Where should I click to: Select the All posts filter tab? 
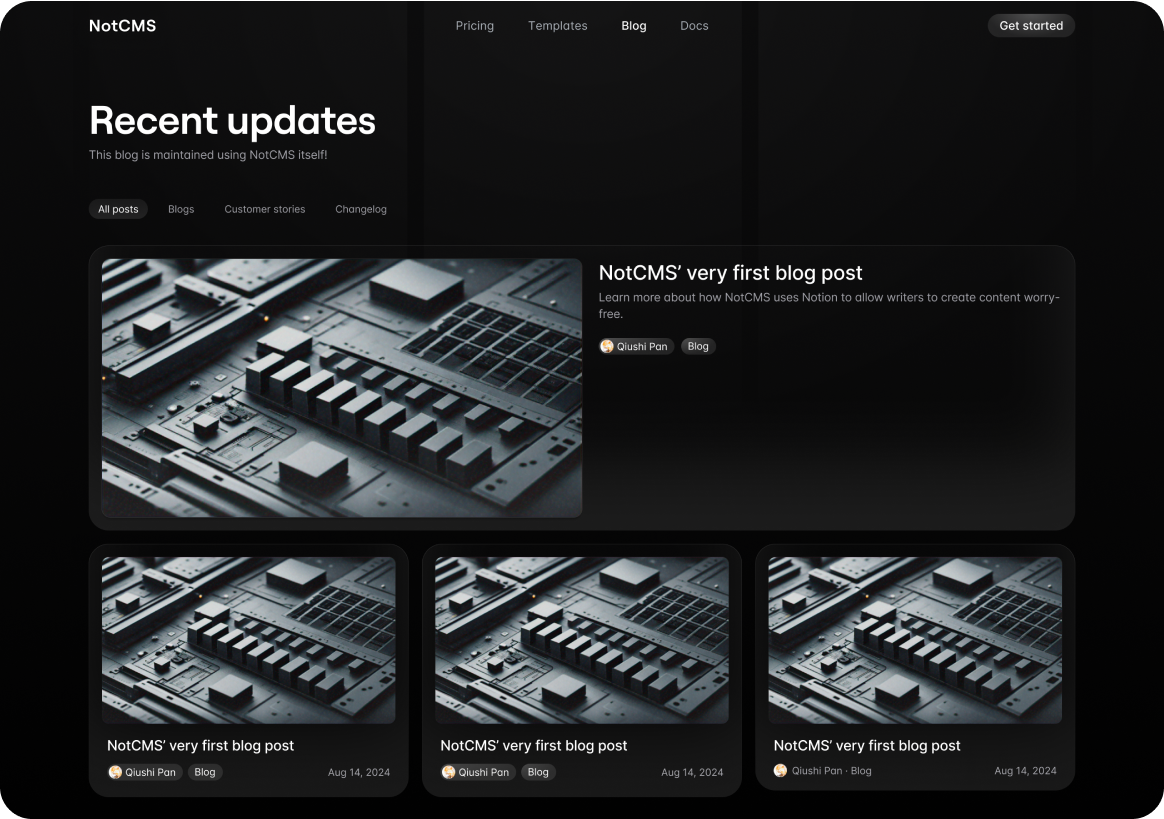118,209
